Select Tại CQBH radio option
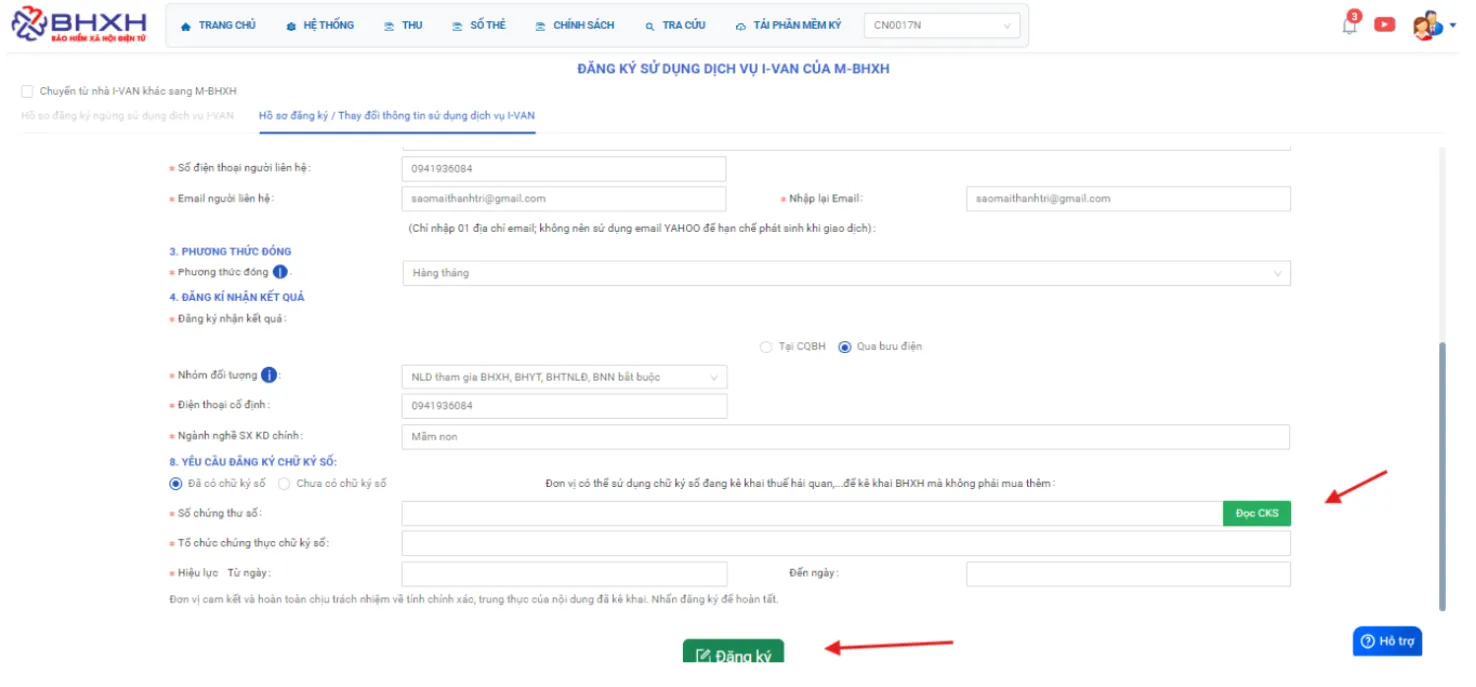 tap(766, 347)
